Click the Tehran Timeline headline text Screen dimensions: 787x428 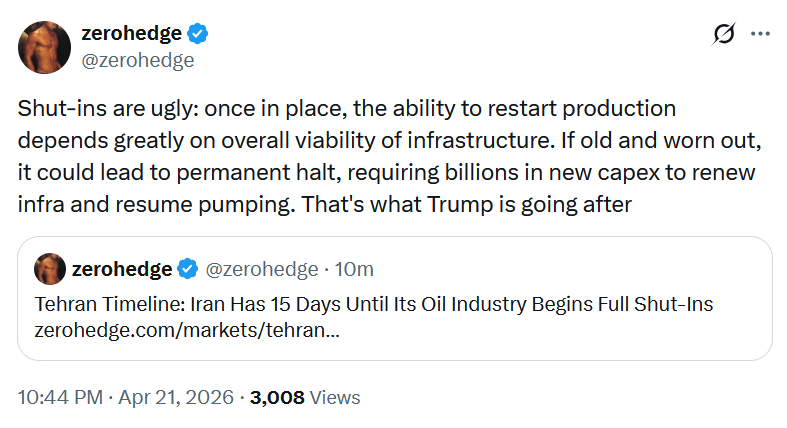click(x=373, y=304)
